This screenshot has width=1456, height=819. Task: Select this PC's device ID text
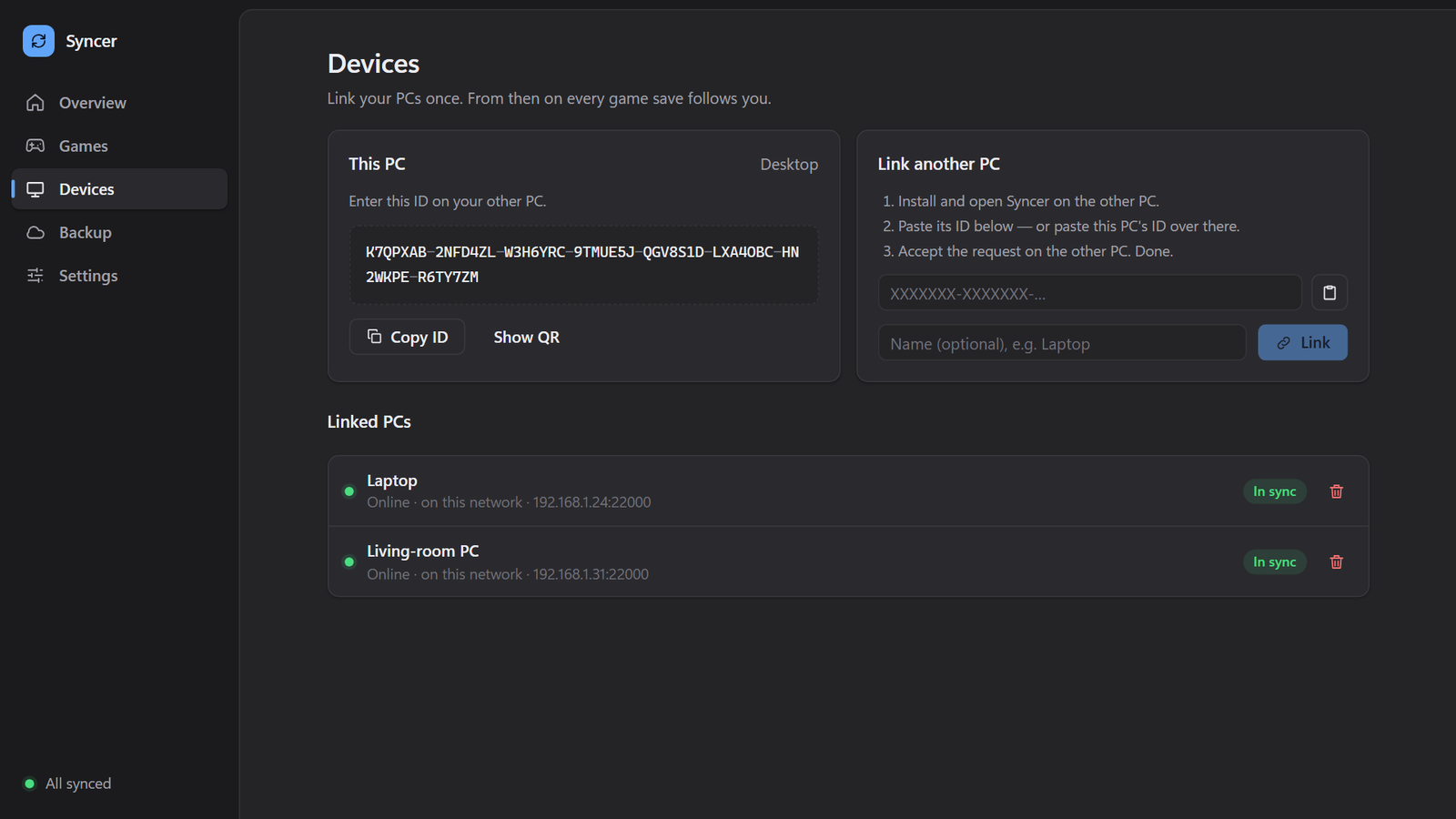[583, 265]
